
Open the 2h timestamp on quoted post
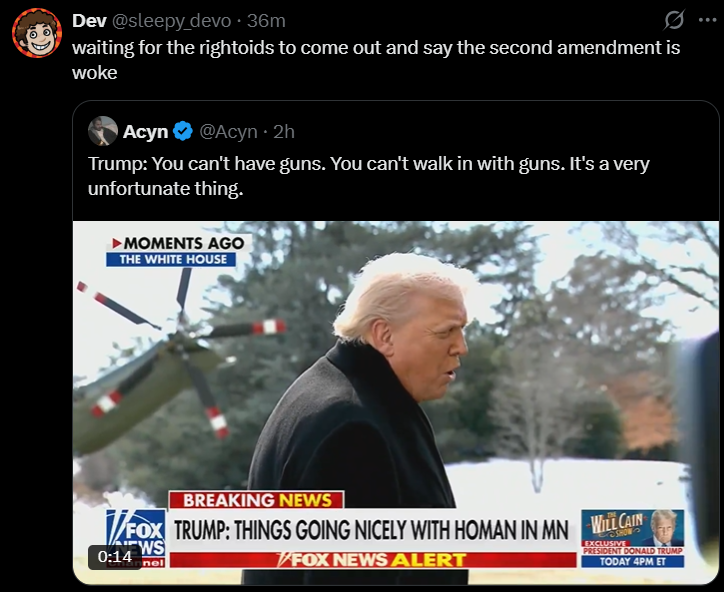point(284,132)
